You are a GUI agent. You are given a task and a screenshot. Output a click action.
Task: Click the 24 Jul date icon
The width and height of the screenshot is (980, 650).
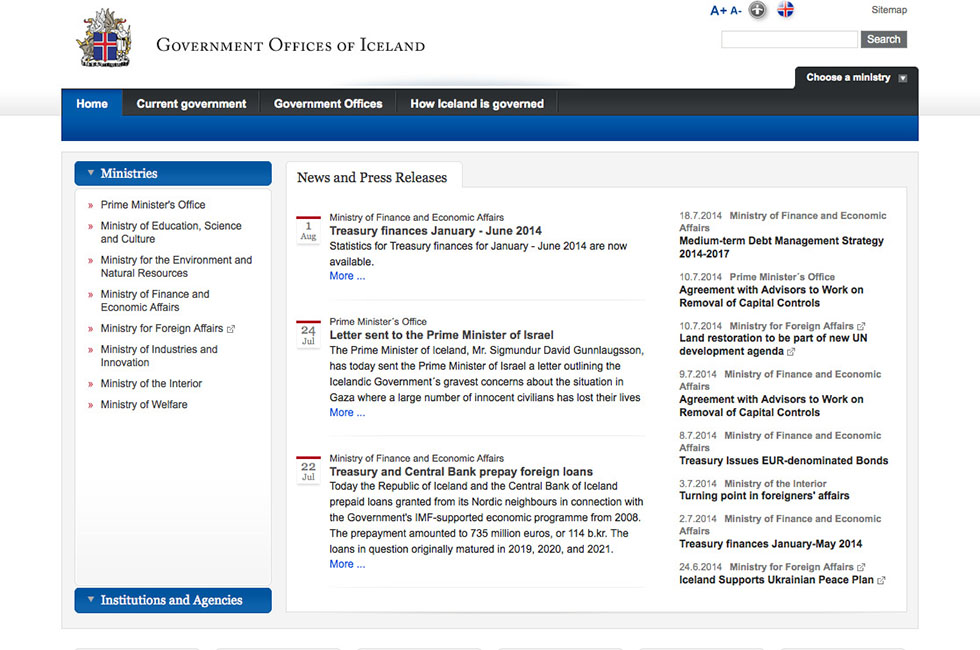(x=308, y=335)
